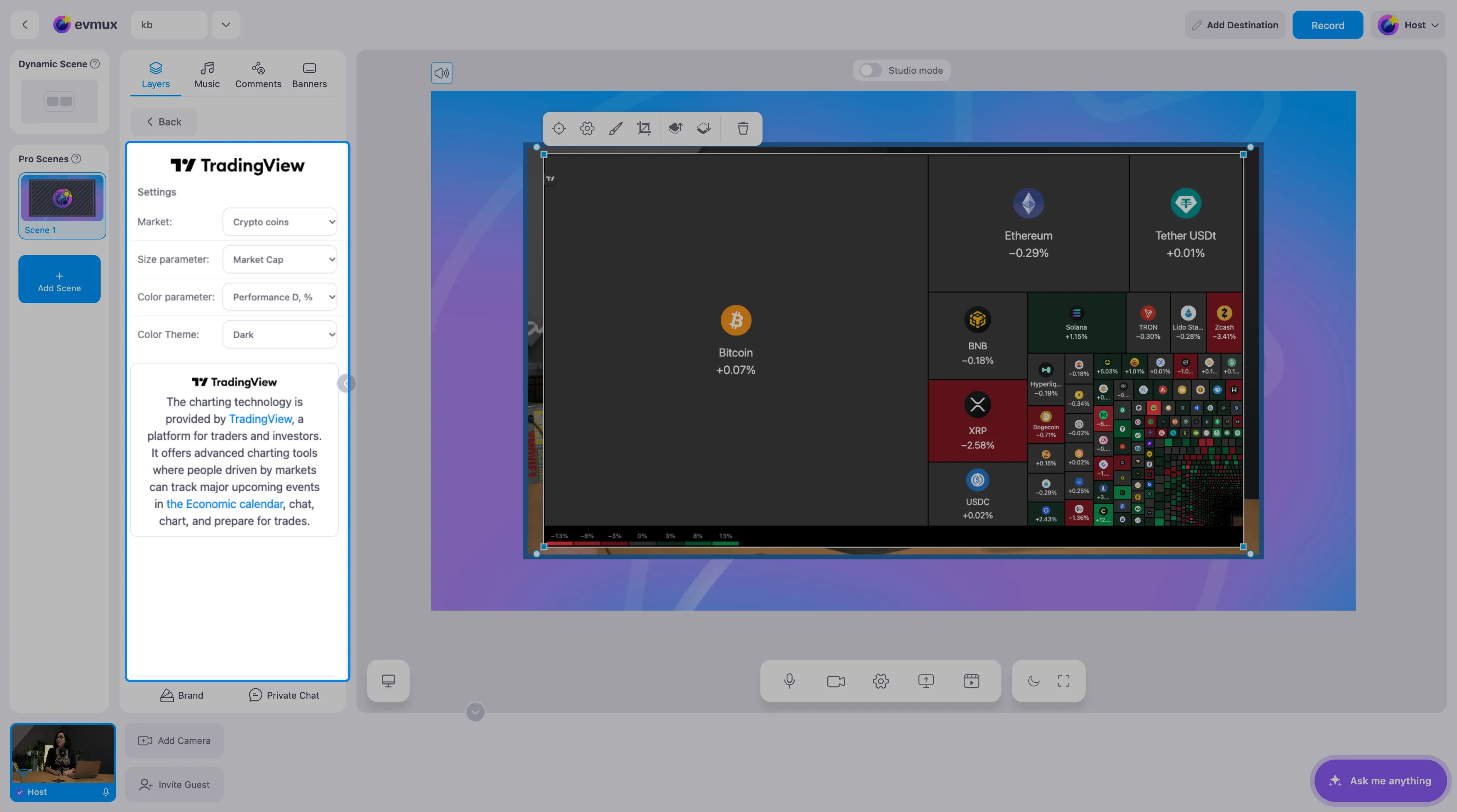Click the Solana +1.15% tile
The width and height of the screenshot is (1457, 812).
[1076, 323]
